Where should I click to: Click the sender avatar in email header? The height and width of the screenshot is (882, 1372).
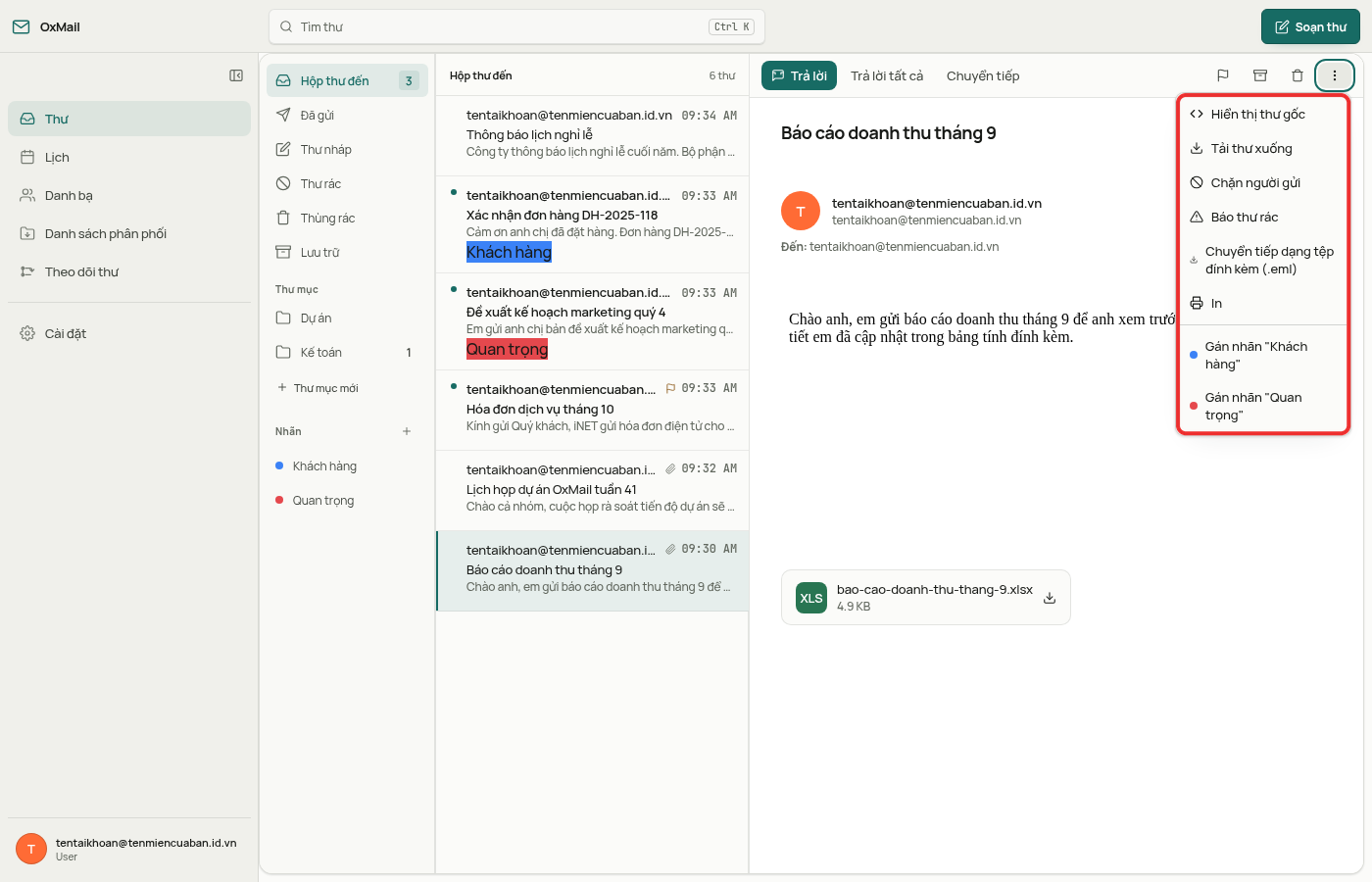801,212
